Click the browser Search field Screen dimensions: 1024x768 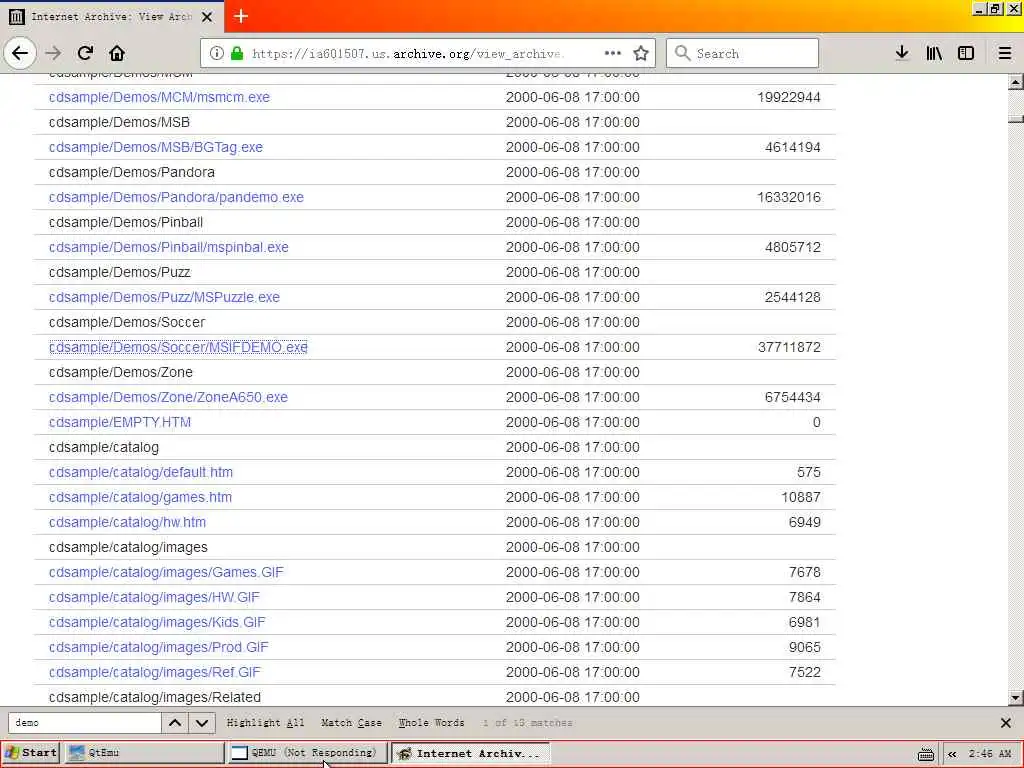pyautogui.click(x=743, y=53)
